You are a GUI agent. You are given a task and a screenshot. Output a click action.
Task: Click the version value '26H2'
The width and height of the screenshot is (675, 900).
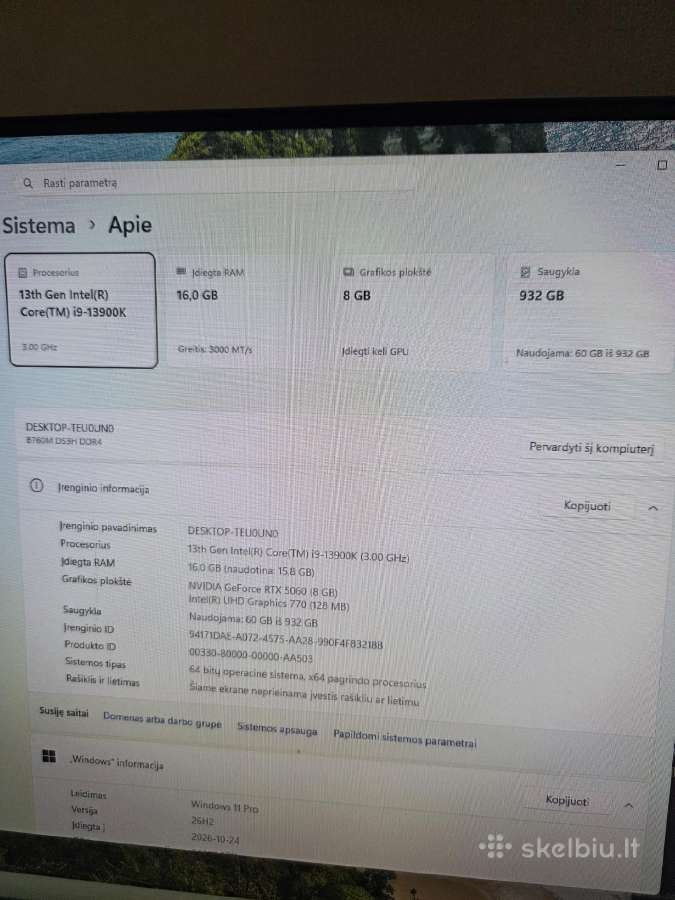[202, 821]
